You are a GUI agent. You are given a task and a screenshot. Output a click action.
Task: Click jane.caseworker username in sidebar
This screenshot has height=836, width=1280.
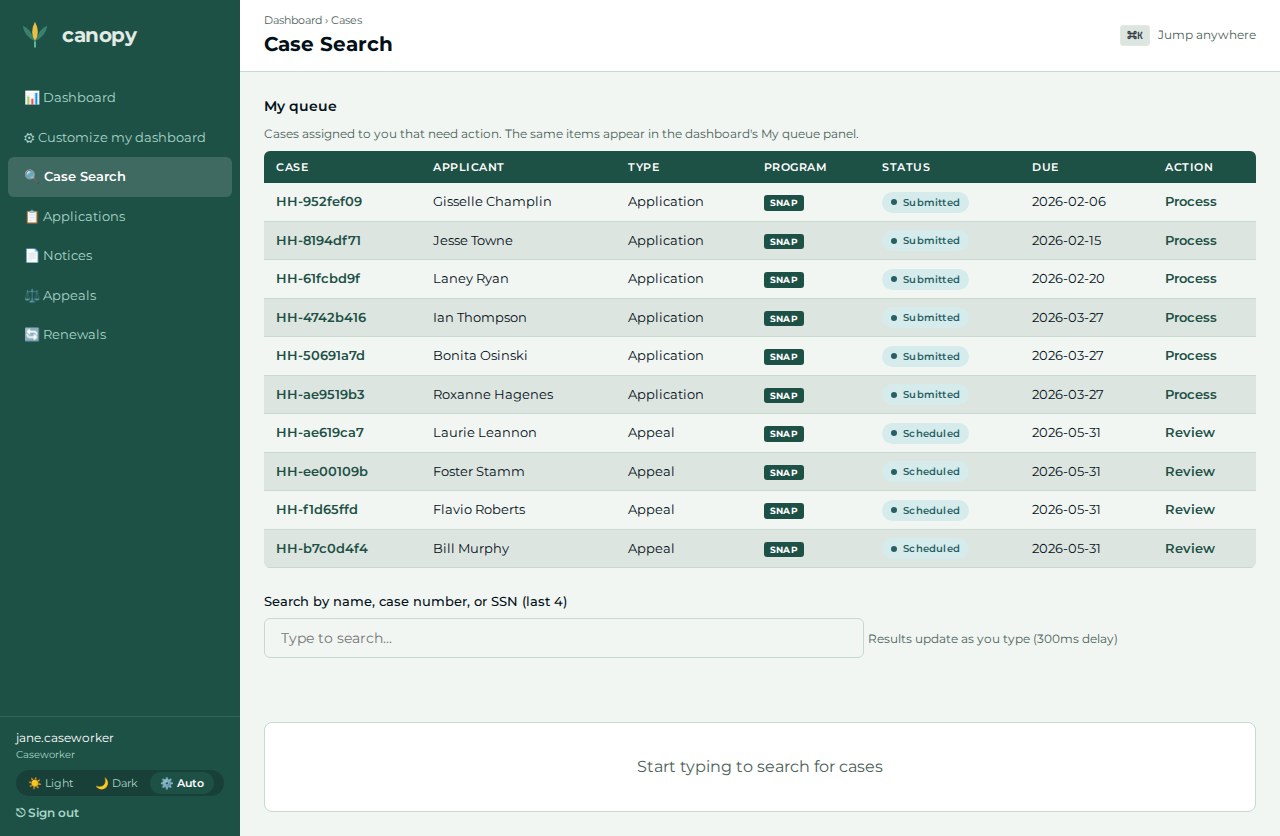[65, 738]
